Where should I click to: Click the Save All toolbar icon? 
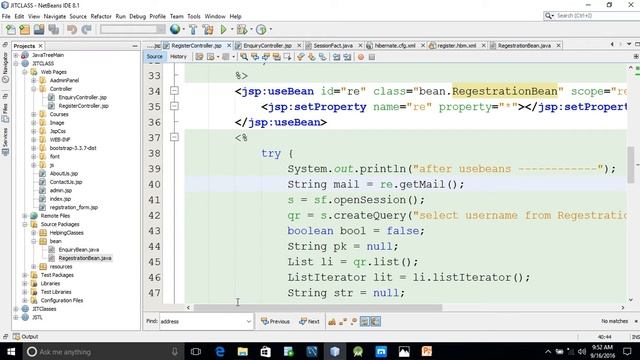(x=53, y=29)
